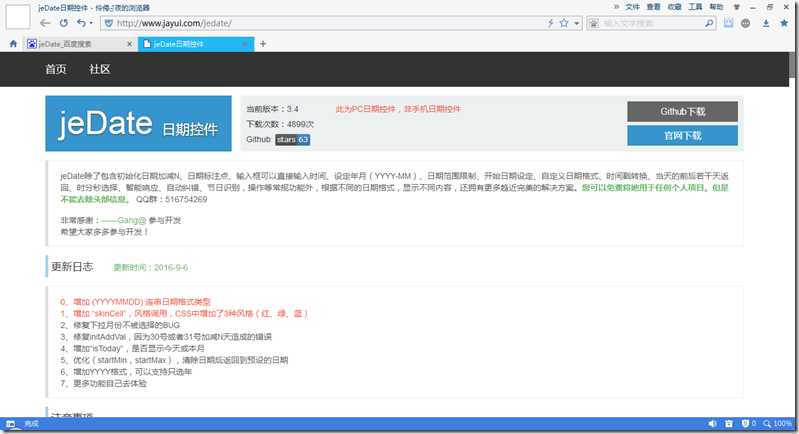
Task: Click the round gray toolbar icon
Action: [x=745, y=23]
